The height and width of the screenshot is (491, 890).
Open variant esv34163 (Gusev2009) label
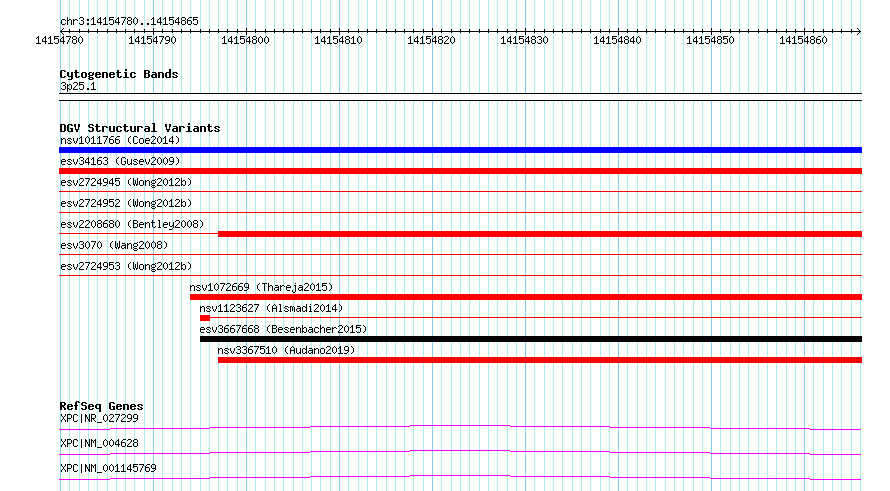click(x=120, y=161)
